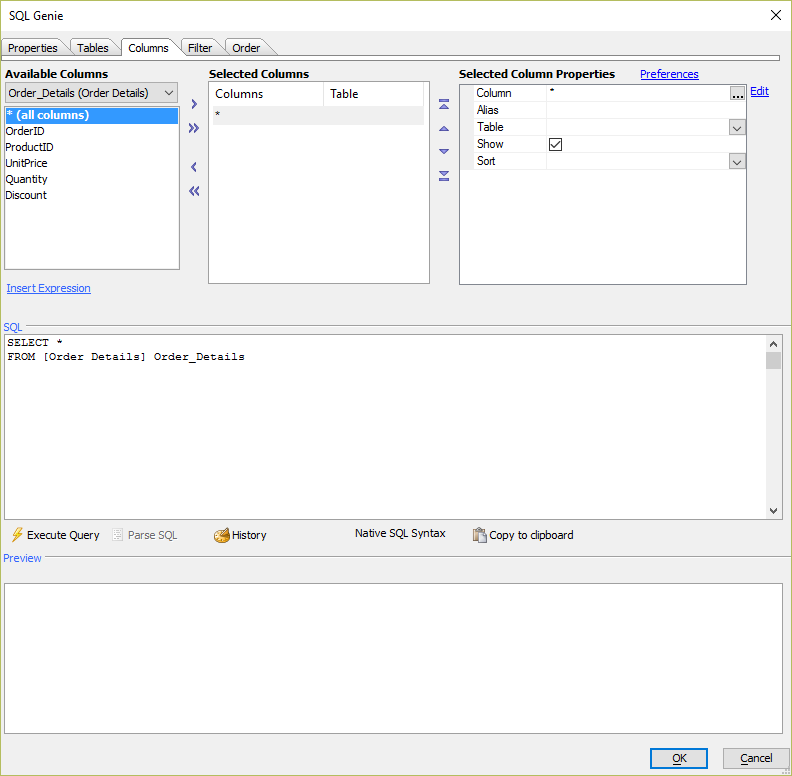Click the Copy to clipboard label text
The height and width of the screenshot is (776, 792).
pyautogui.click(x=531, y=535)
